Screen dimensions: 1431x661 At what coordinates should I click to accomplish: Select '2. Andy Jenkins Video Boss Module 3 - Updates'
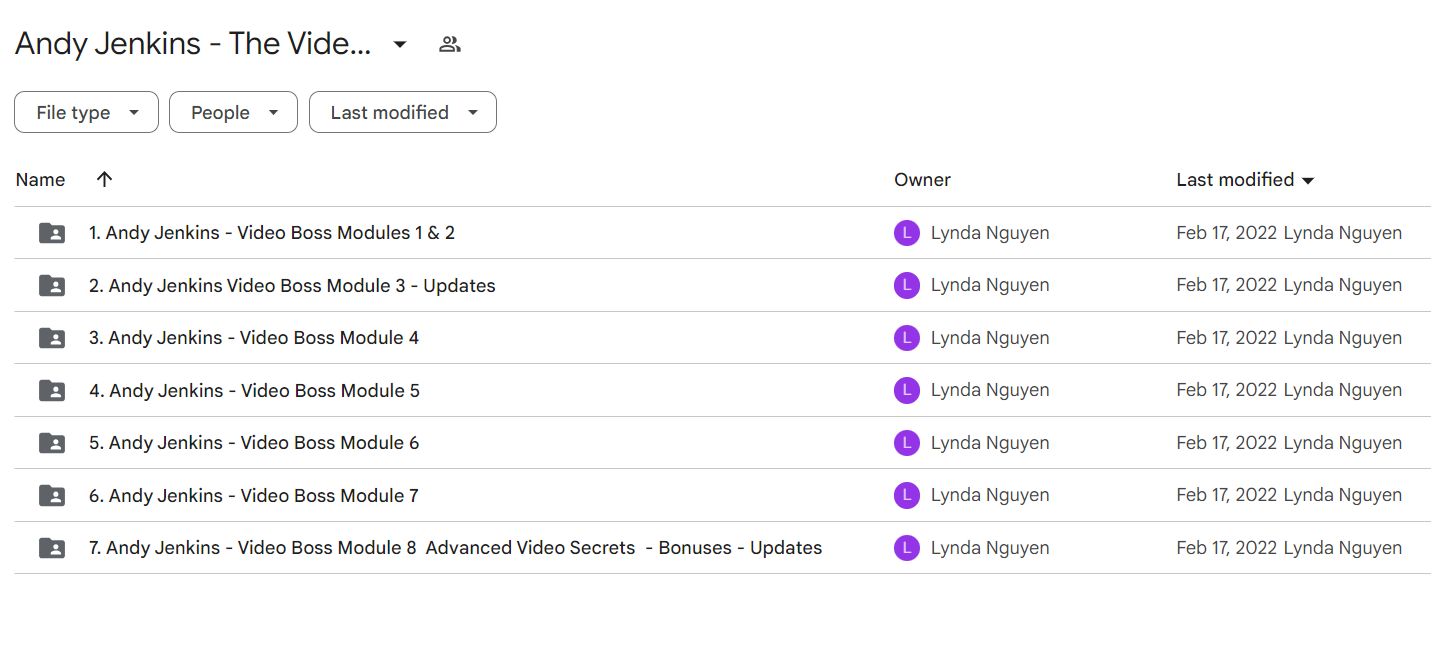(x=292, y=286)
